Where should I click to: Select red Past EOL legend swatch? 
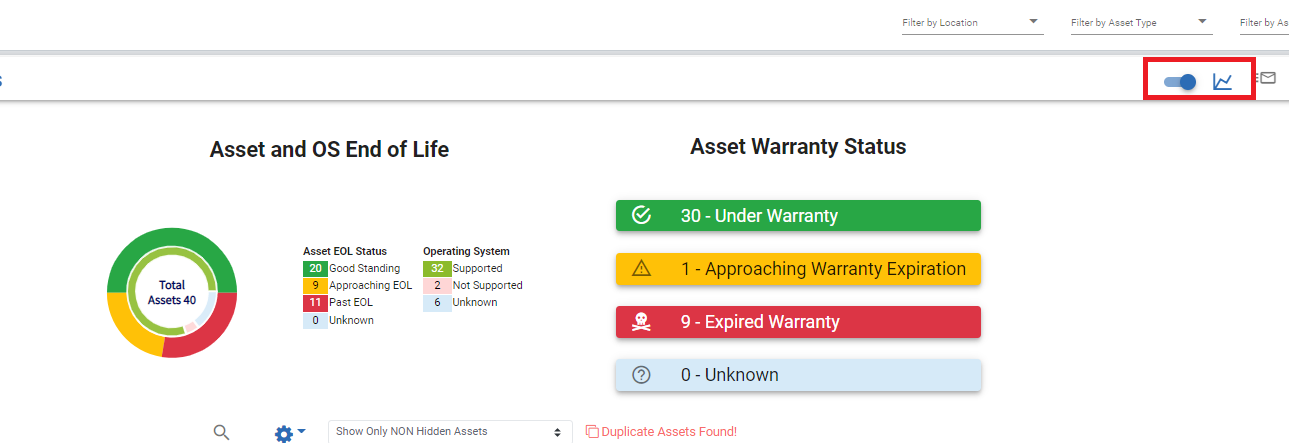tap(315, 302)
